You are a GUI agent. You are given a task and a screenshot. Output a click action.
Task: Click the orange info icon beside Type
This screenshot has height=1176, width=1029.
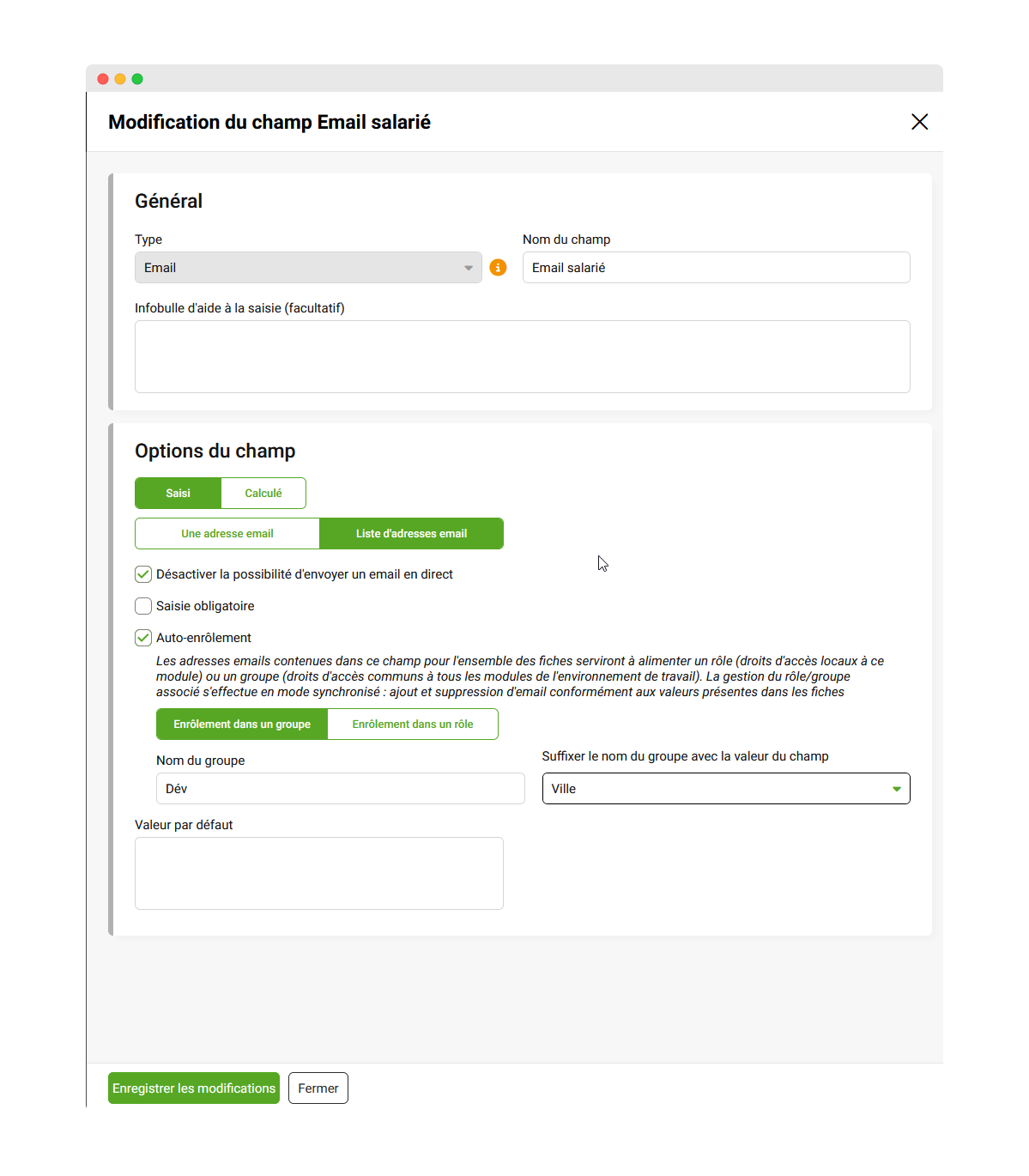point(498,268)
